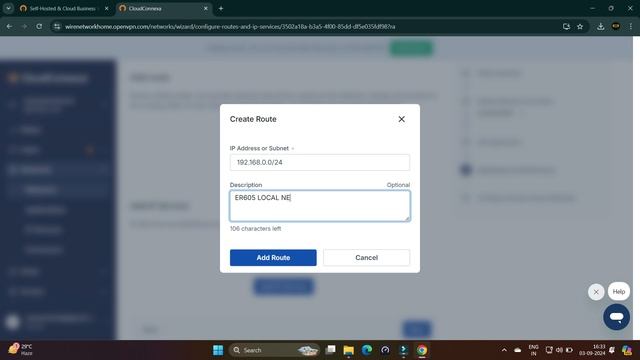Launch Microsoft Edge from the taskbar
This screenshot has width=640, height=360.
tap(367, 350)
